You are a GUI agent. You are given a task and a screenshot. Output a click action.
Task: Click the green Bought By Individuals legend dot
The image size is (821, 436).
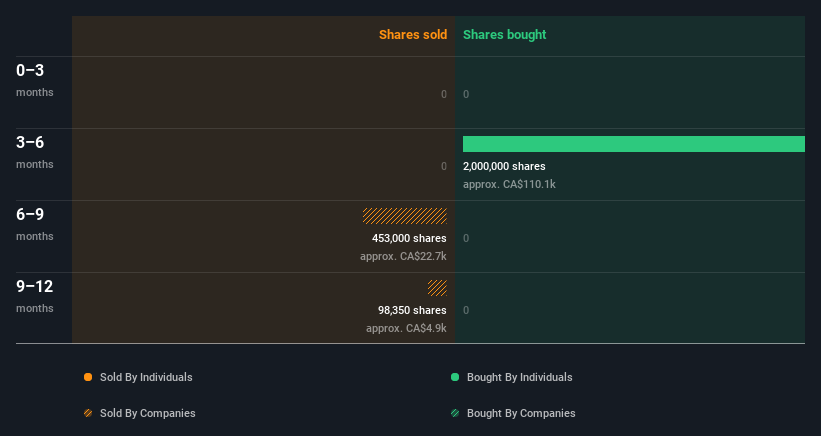pos(455,377)
